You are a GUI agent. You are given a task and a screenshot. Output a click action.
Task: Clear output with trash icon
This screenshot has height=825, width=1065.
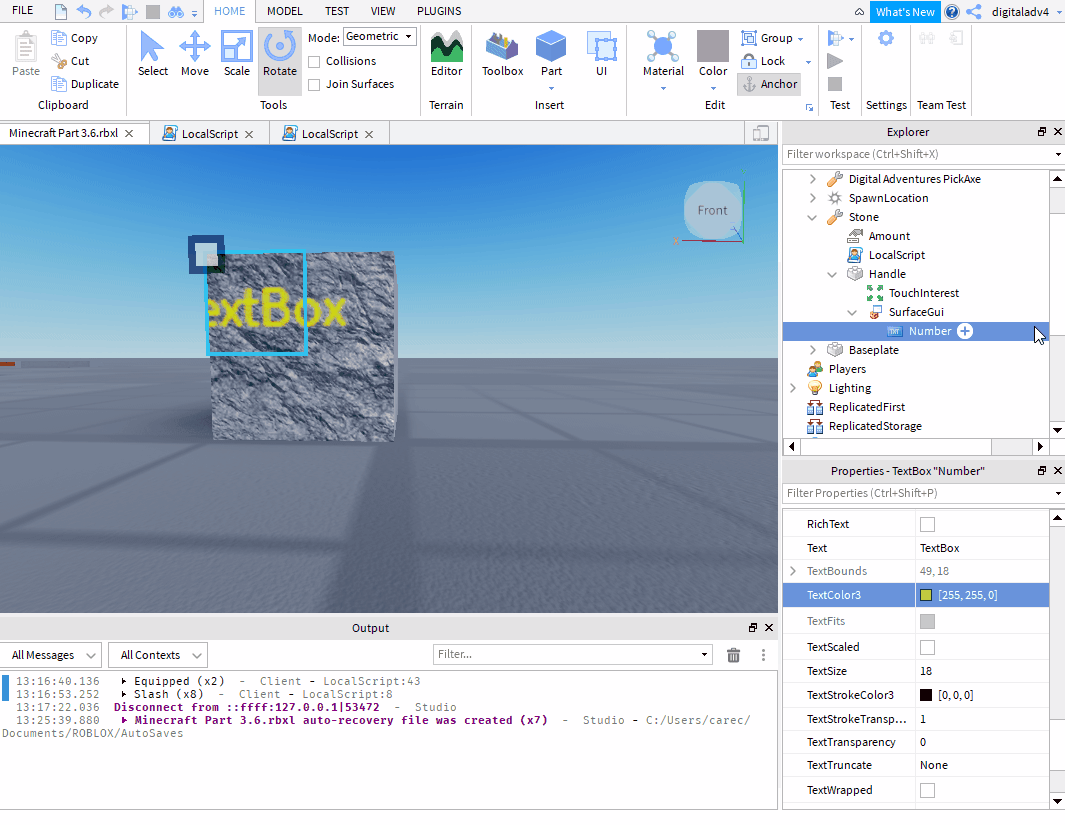tap(733, 655)
